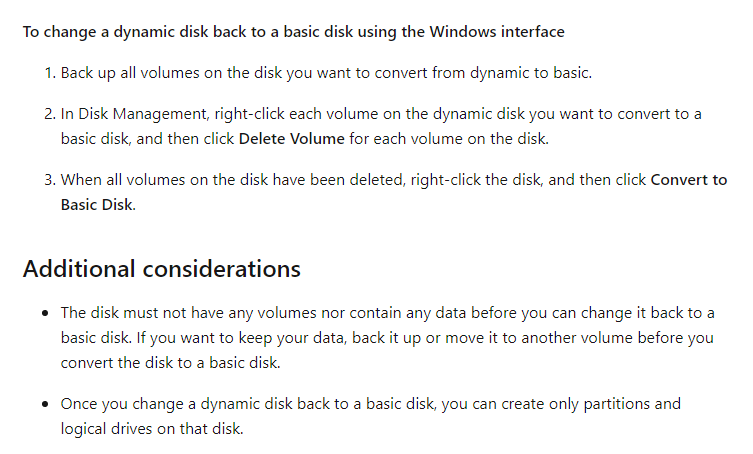This screenshot has height=454, width=753.
Task: Click the words 'Disk Management' in step 2
Action: 142,114
